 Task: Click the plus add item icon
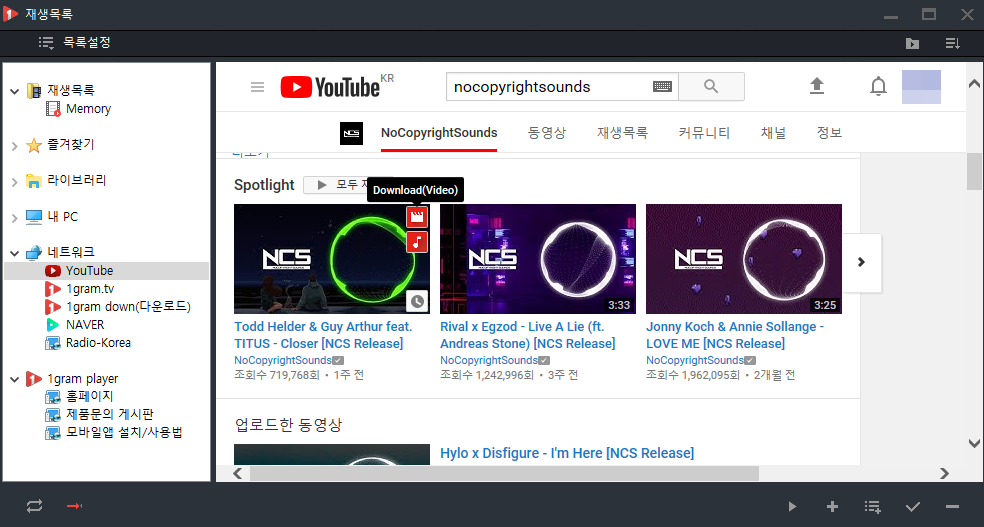(x=832, y=506)
